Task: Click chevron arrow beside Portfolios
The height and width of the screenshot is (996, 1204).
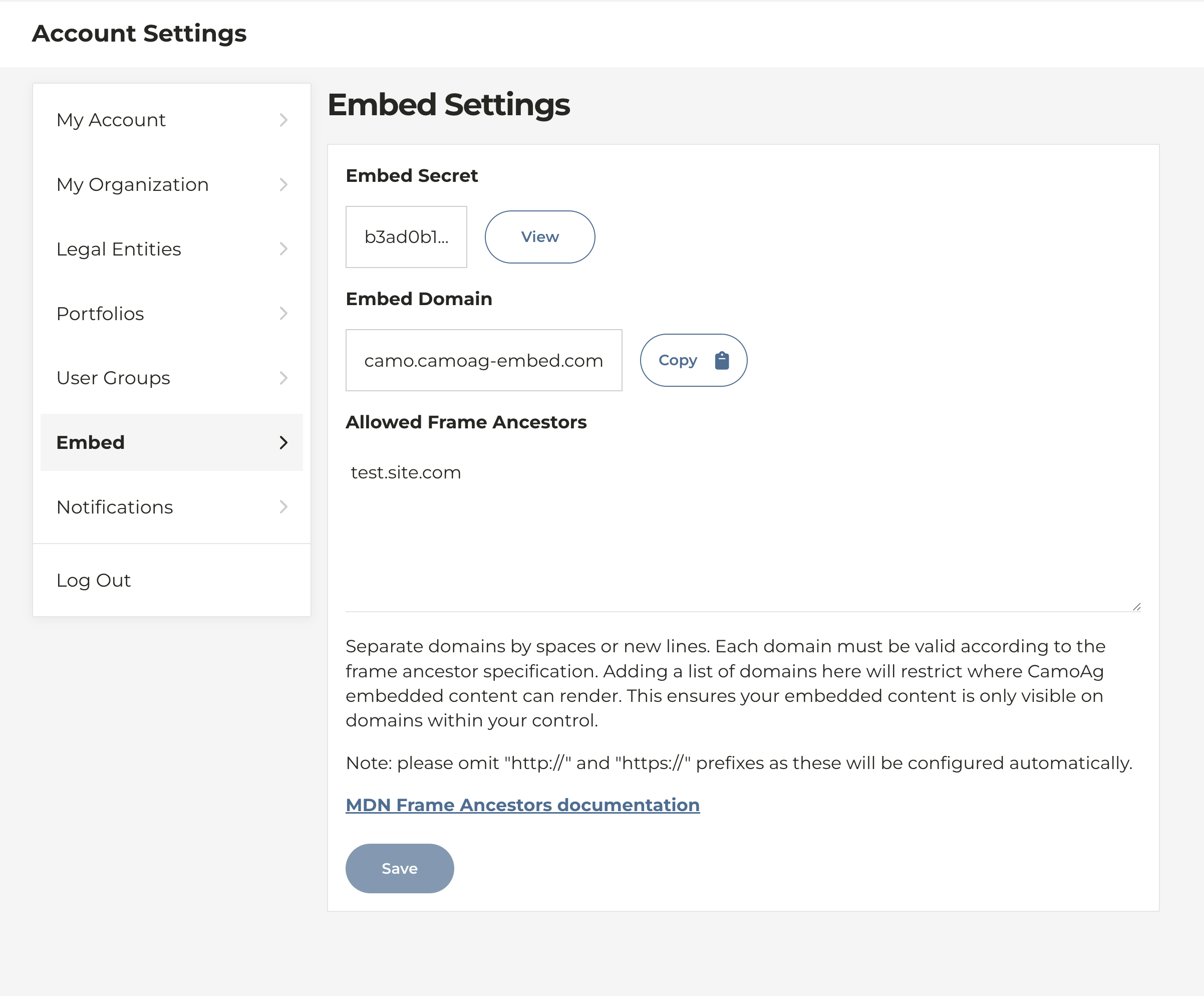Action: 283,314
